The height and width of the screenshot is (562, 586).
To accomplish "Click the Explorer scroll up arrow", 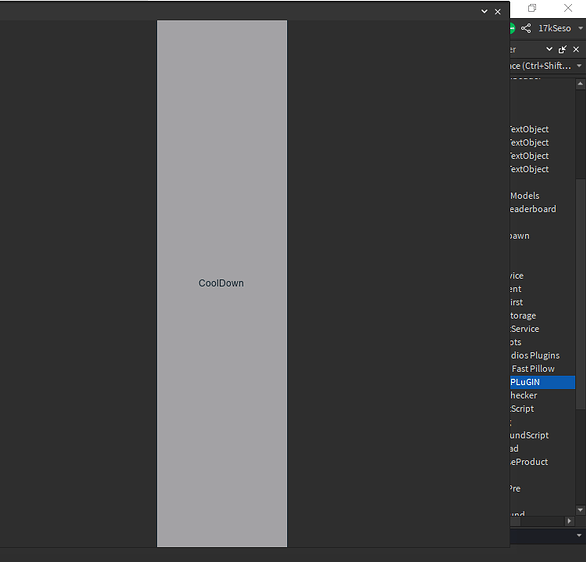I will tap(580, 84).
